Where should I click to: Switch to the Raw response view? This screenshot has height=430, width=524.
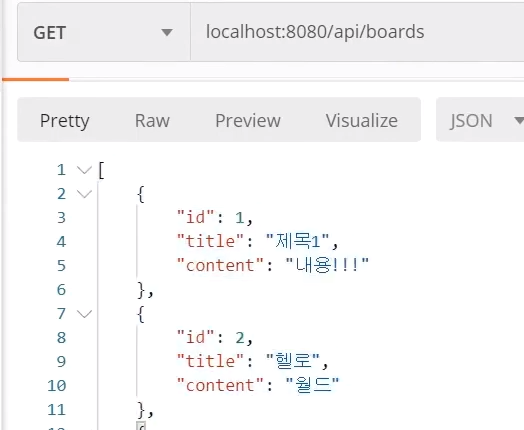point(152,120)
